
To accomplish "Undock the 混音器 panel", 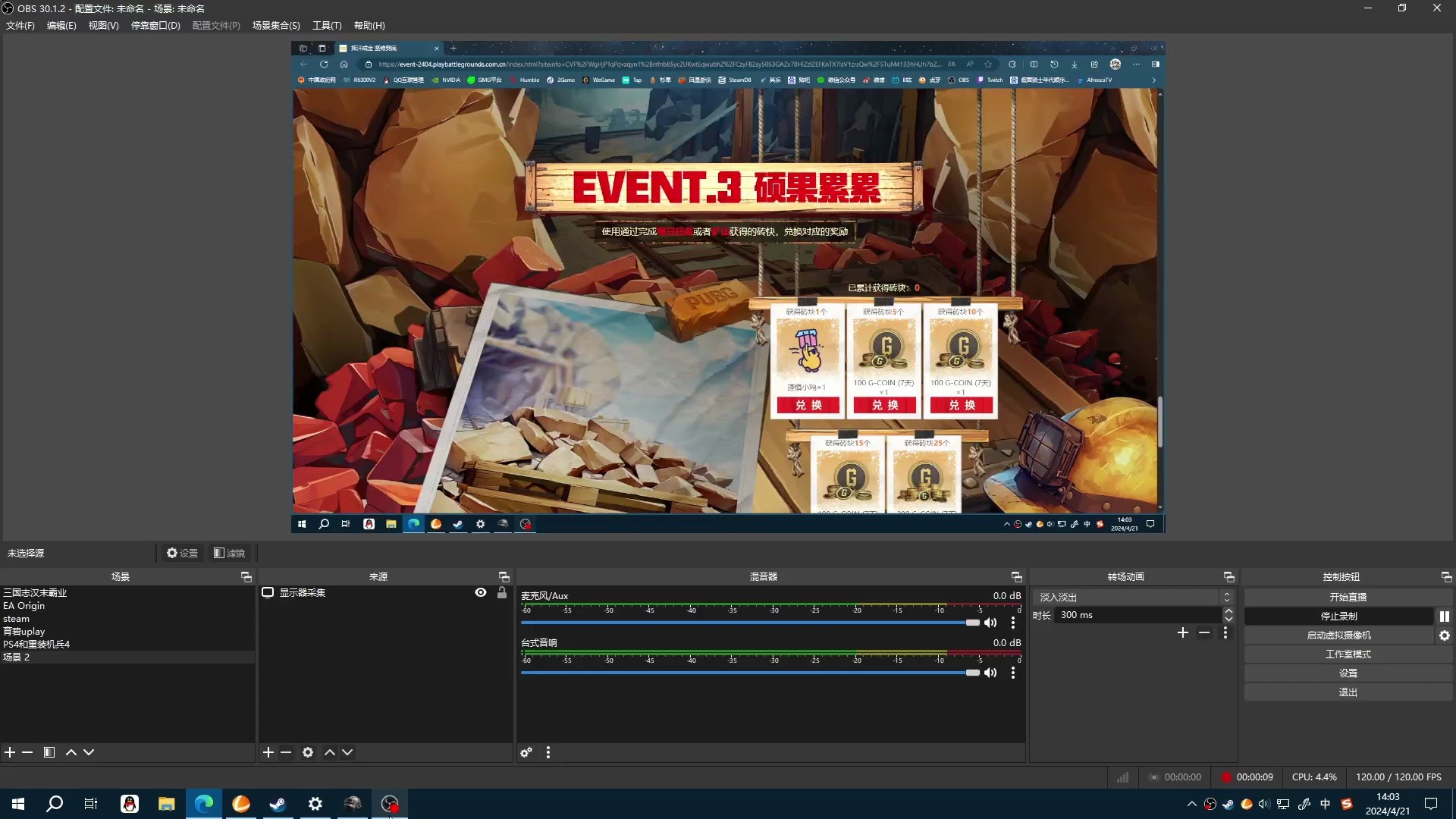I will coord(1017,577).
